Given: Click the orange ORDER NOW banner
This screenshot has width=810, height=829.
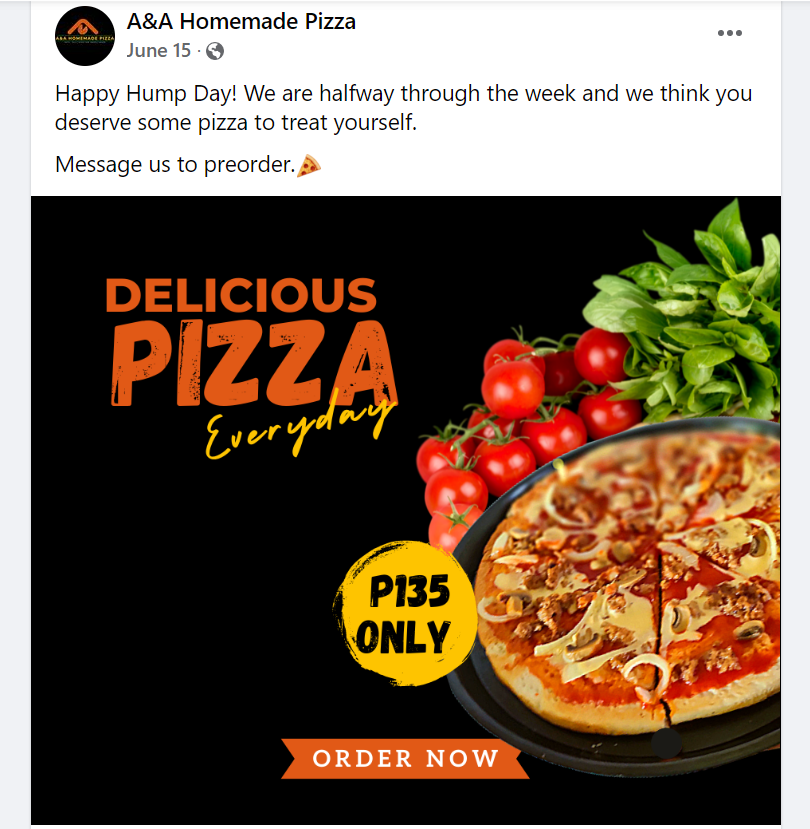Looking at the screenshot, I should click(405, 758).
